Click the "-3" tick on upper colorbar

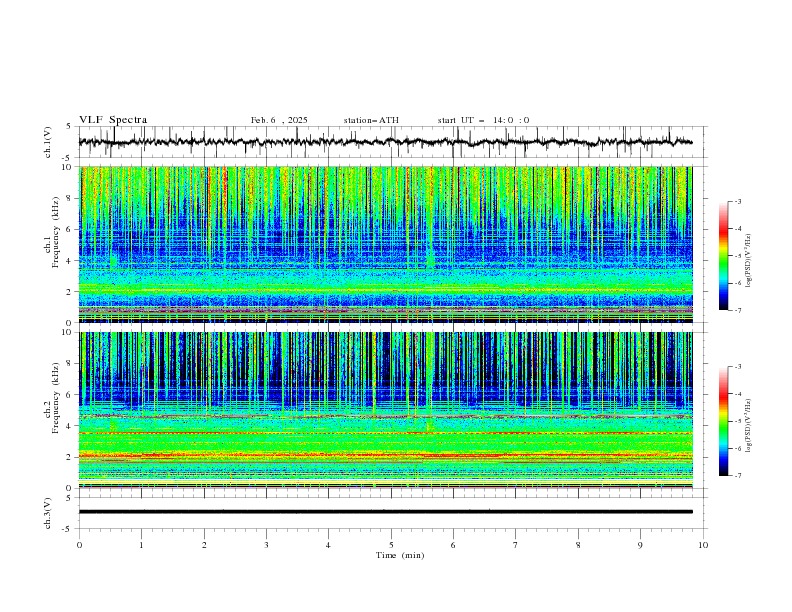coord(737,201)
